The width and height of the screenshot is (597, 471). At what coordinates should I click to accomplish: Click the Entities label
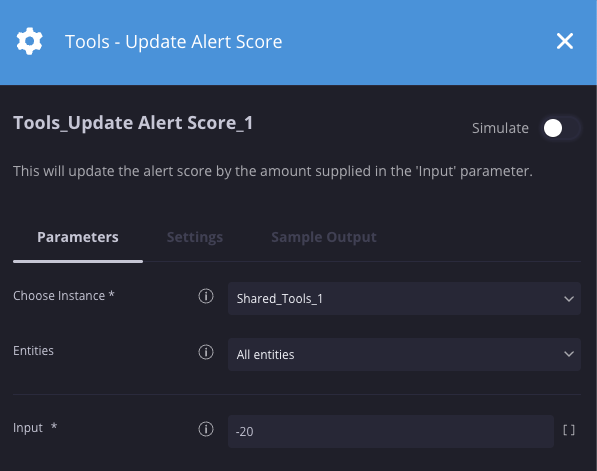tap(33, 351)
